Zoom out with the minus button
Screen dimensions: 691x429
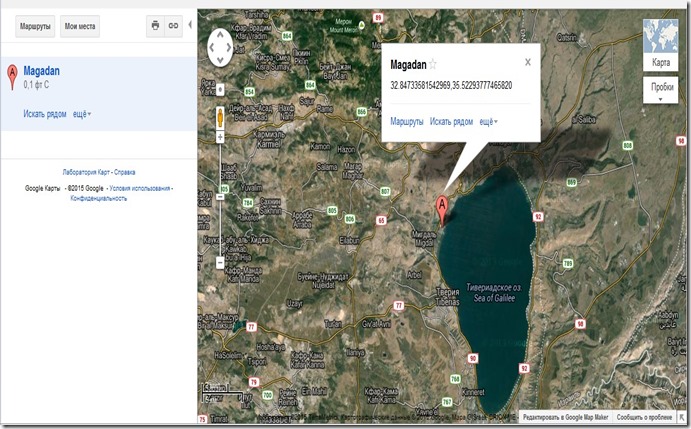point(220,263)
